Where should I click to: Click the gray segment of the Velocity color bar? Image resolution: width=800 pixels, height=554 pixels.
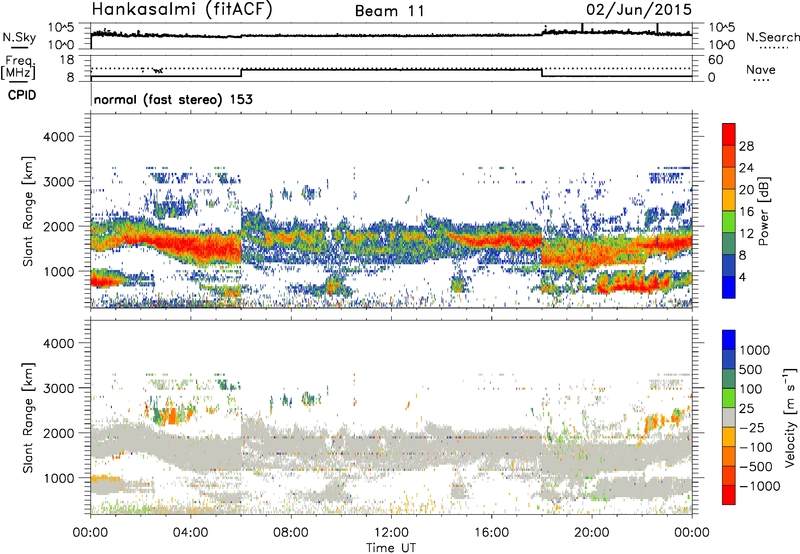[729, 417]
